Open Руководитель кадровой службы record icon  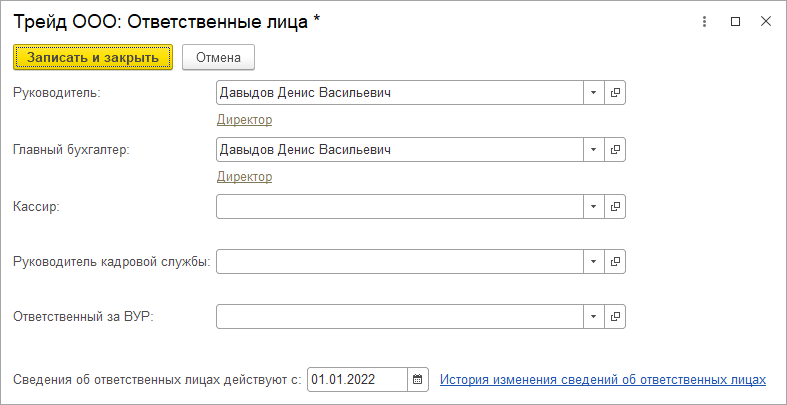[x=616, y=262]
